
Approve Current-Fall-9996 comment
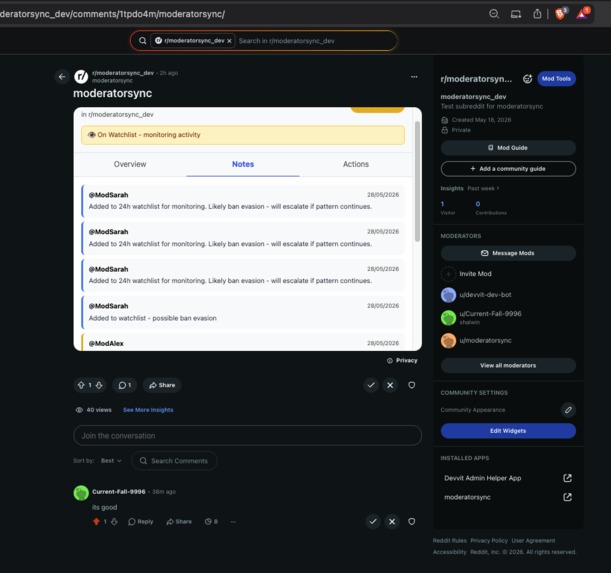[373, 522]
